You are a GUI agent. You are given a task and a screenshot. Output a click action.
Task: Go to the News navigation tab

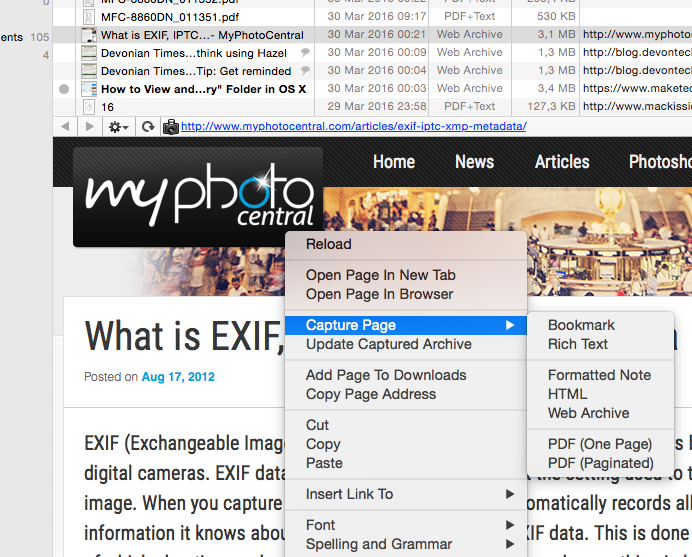(x=474, y=162)
